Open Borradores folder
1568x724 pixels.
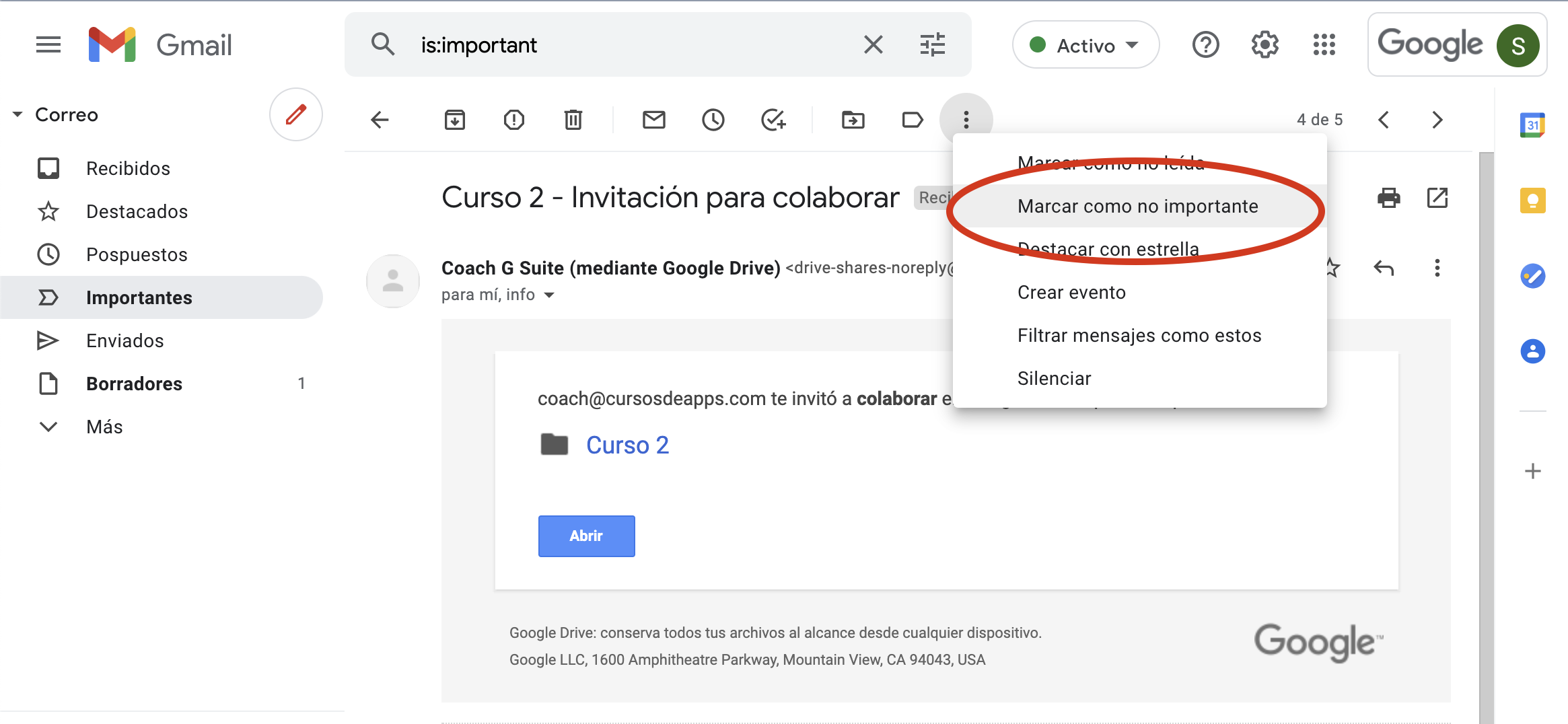[162, 384]
